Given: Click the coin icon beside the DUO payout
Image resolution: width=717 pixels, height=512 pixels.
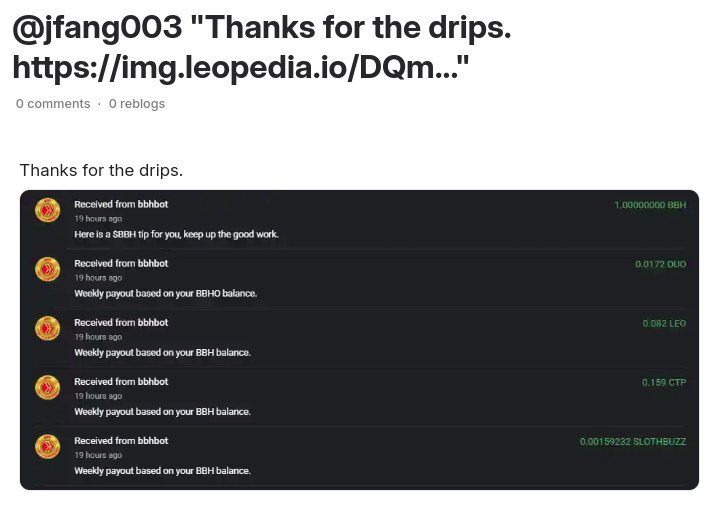Looking at the screenshot, I should 48,269.
